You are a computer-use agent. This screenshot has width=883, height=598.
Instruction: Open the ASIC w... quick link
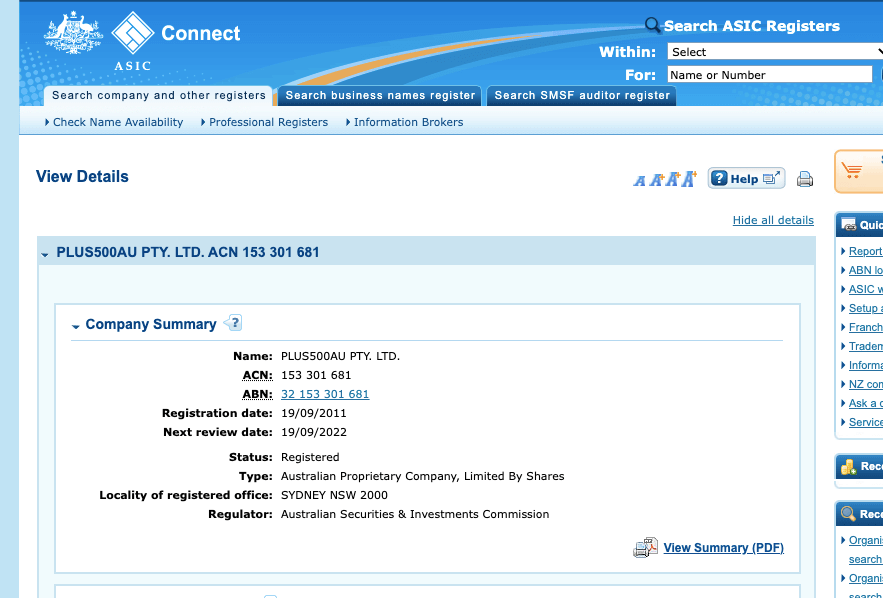coord(866,289)
